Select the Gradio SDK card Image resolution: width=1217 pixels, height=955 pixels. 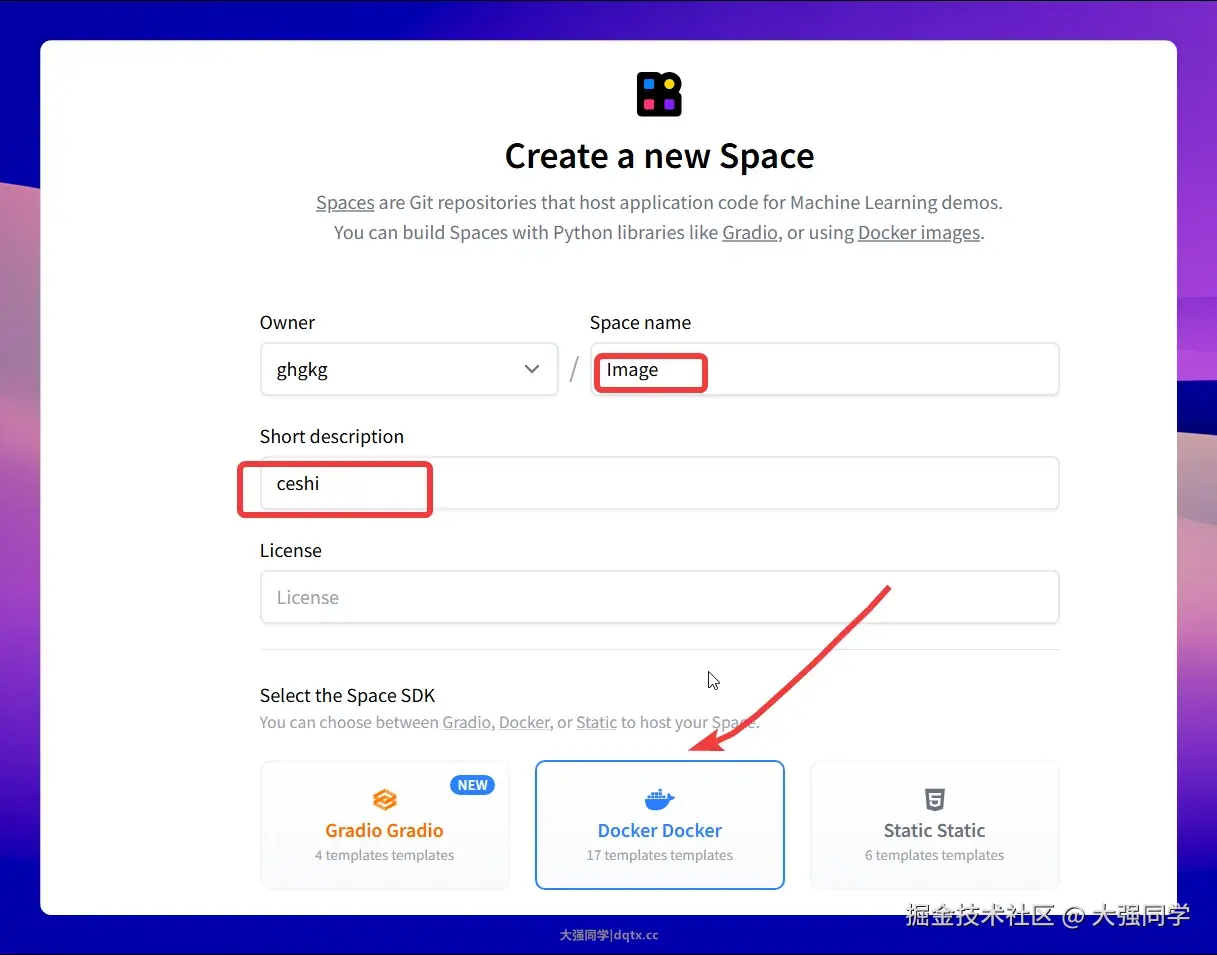pos(385,825)
